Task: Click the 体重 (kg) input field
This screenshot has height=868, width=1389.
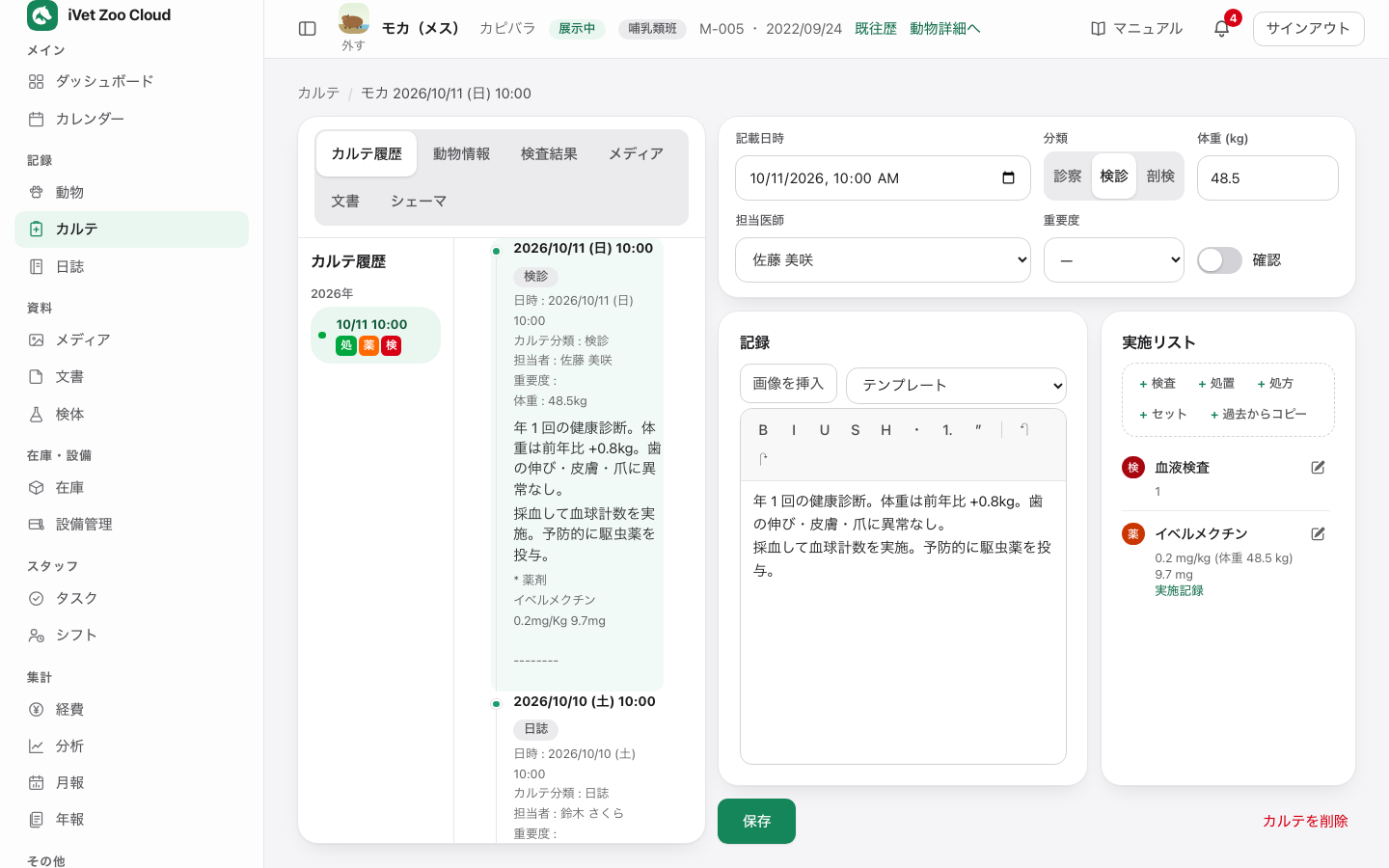Action: pyautogui.click(x=1267, y=178)
